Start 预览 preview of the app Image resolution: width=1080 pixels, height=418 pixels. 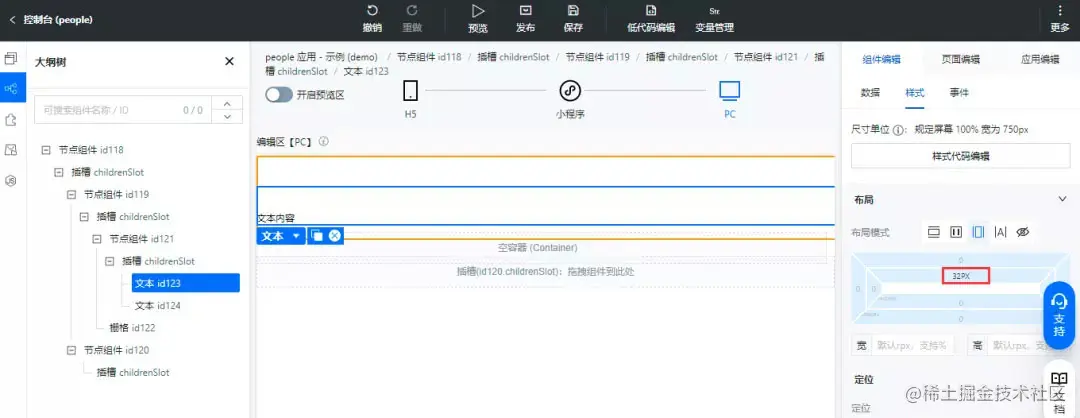tap(477, 11)
